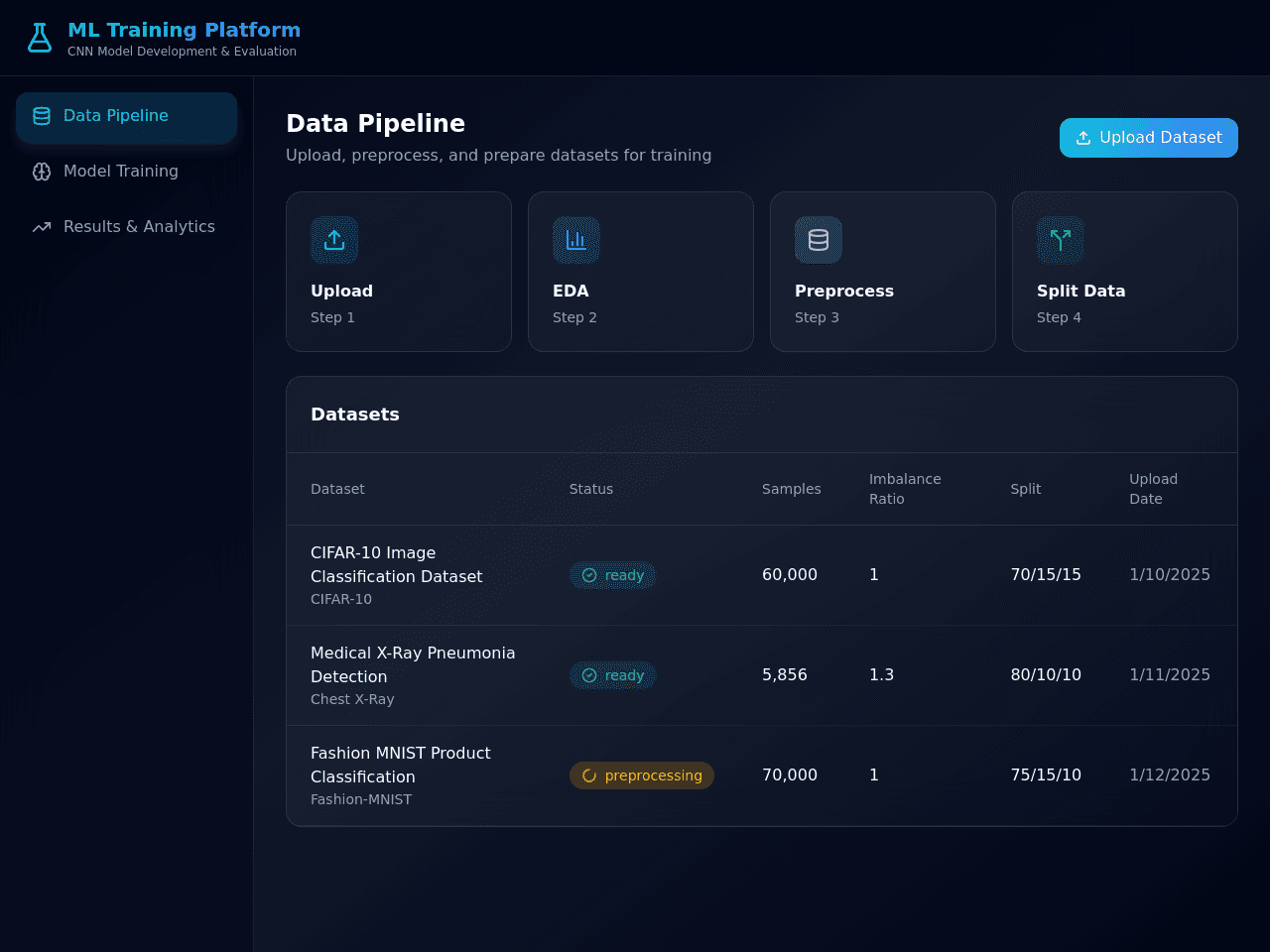1270x952 pixels.
Task: Click the spinner icon in the preprocessing badge
Action: point(589,775)
